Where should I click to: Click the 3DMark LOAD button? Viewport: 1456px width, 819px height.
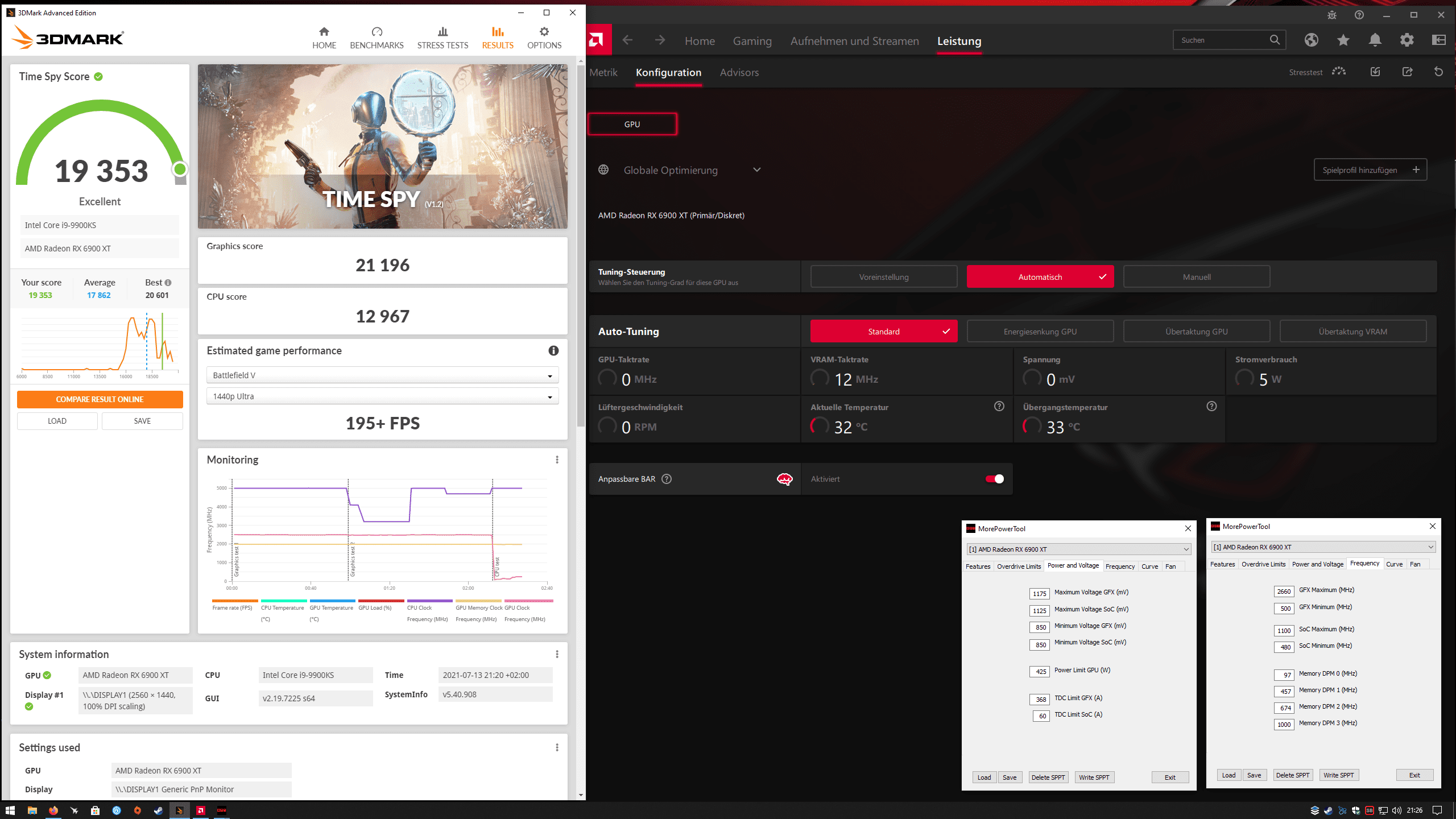coord(57,421)
